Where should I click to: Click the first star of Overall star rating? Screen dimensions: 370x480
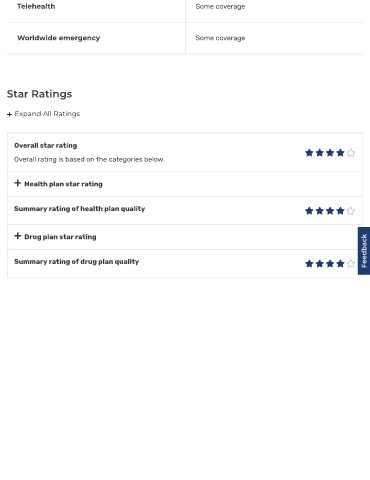[309, 153]
